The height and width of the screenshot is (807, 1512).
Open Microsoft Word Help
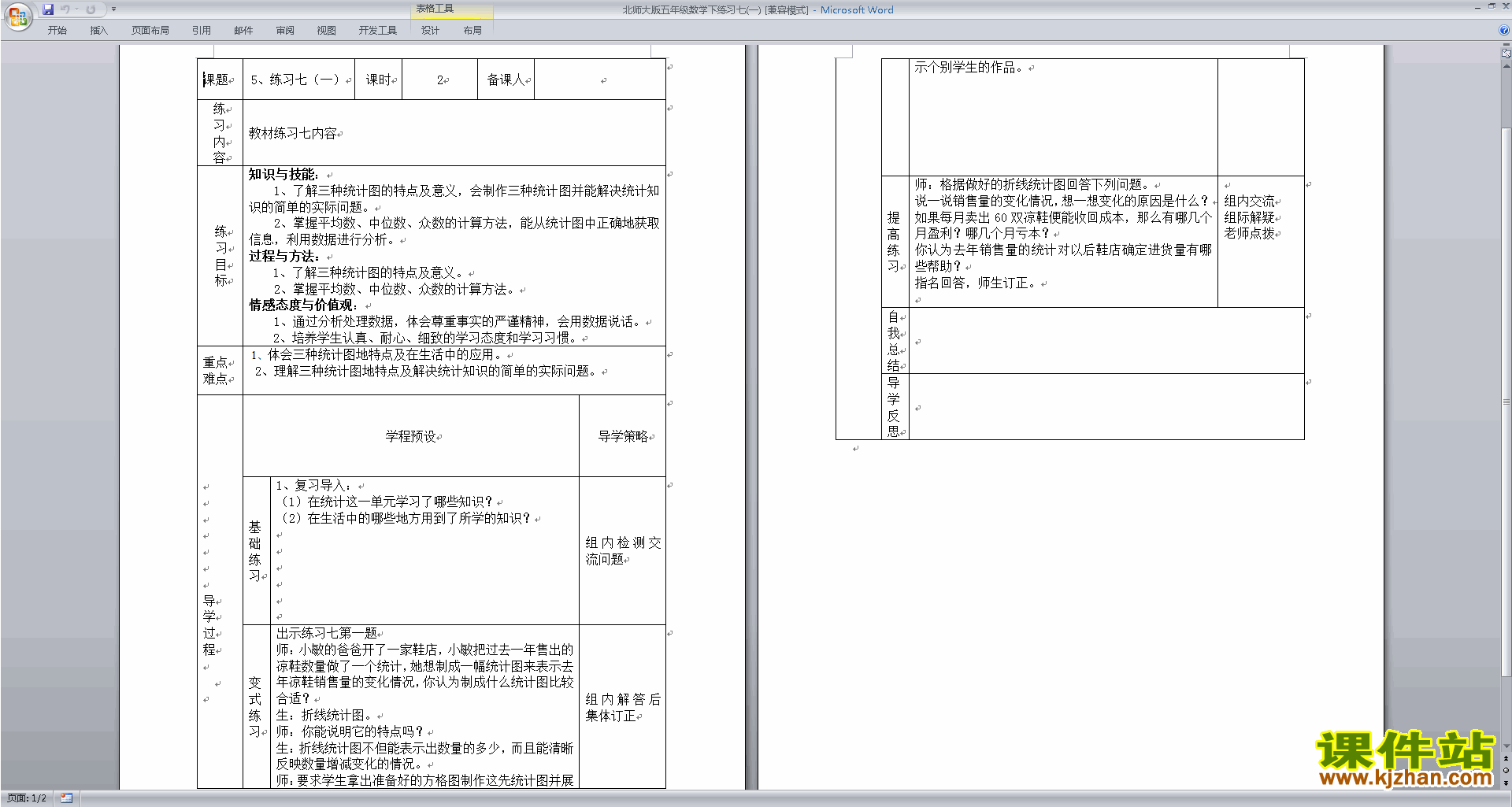coord(1504,30)
